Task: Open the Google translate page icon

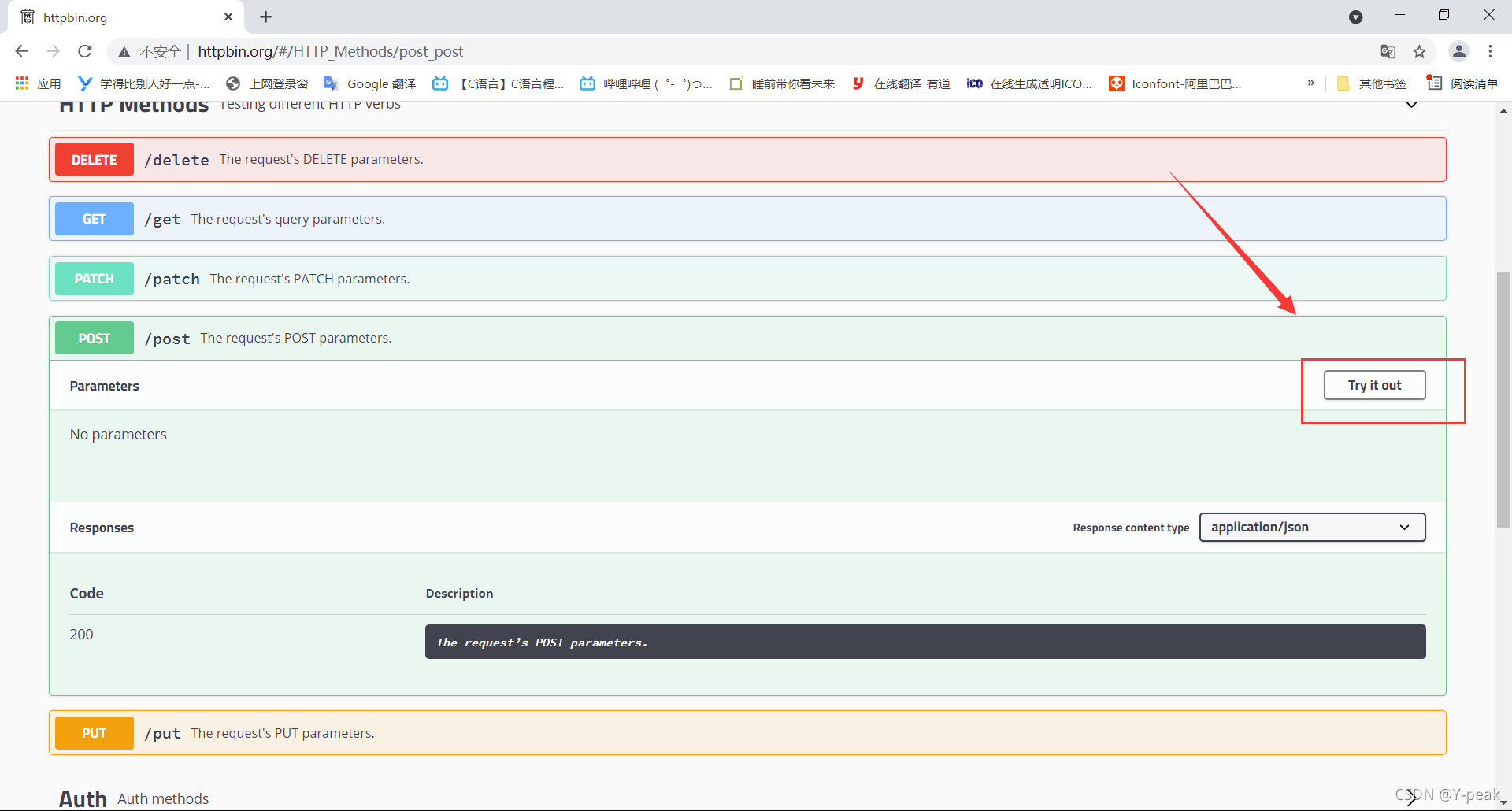Action: [1388, 52]
